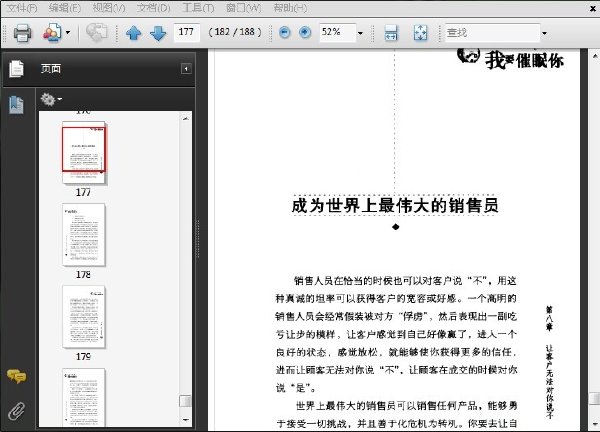Screen dimensions: 600x432
Task: Click the 页面 panel title
Action: coord(51,69)
